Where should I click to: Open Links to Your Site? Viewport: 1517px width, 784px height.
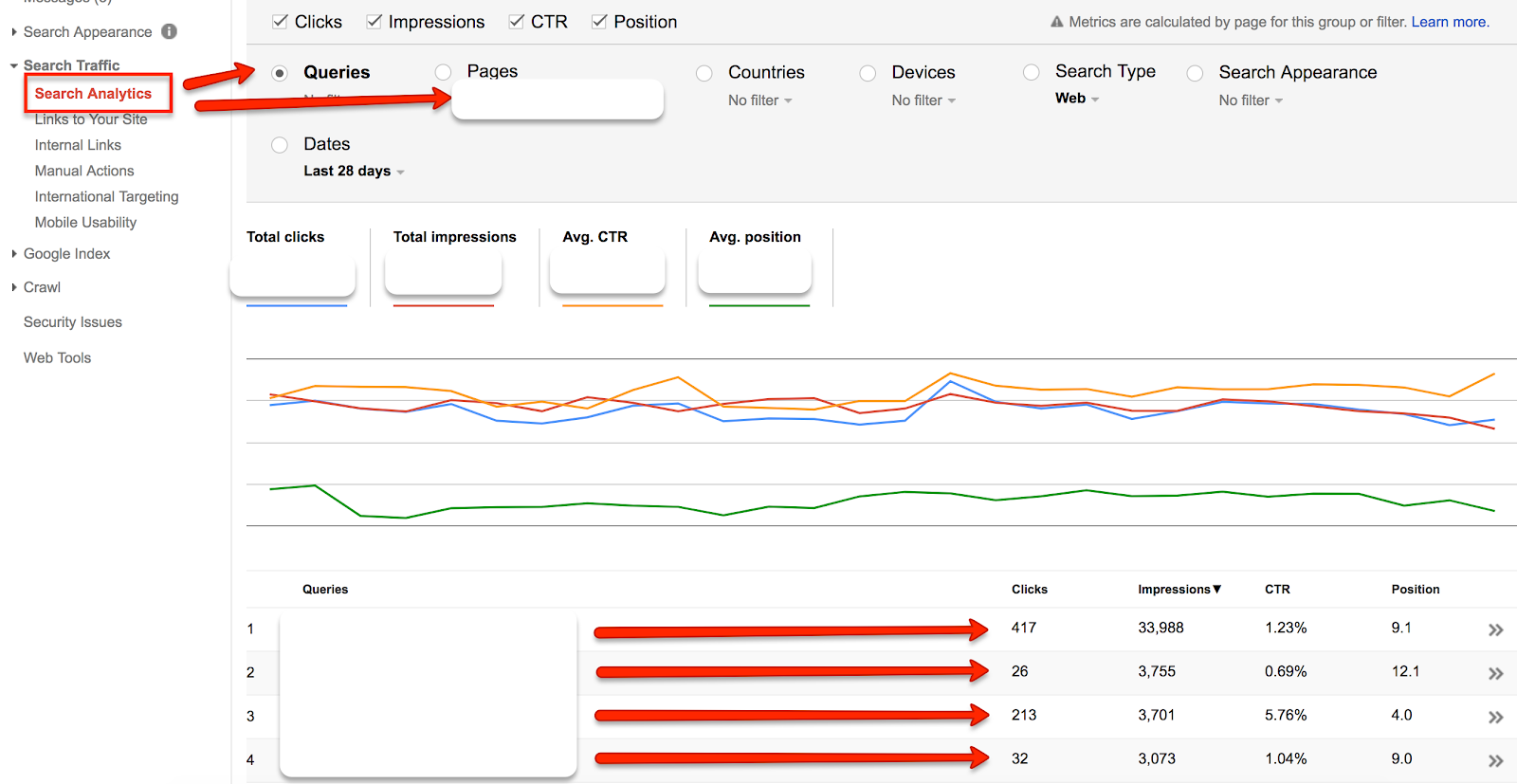pos(91,119)
